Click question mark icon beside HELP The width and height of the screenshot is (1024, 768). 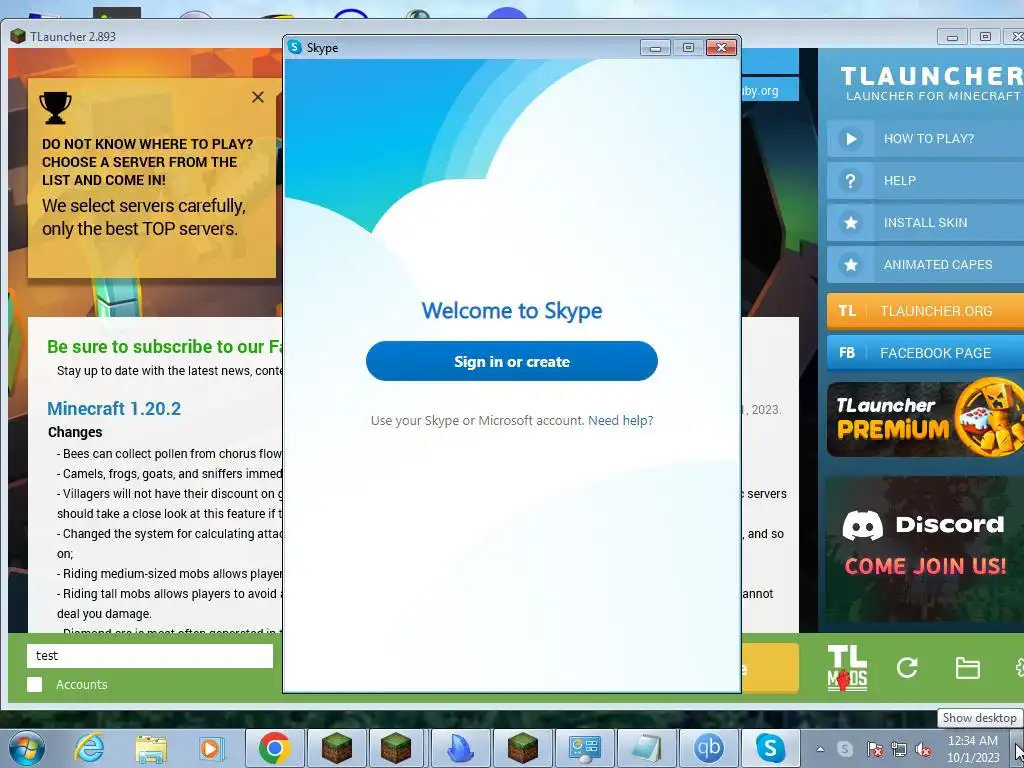point(850,180)
